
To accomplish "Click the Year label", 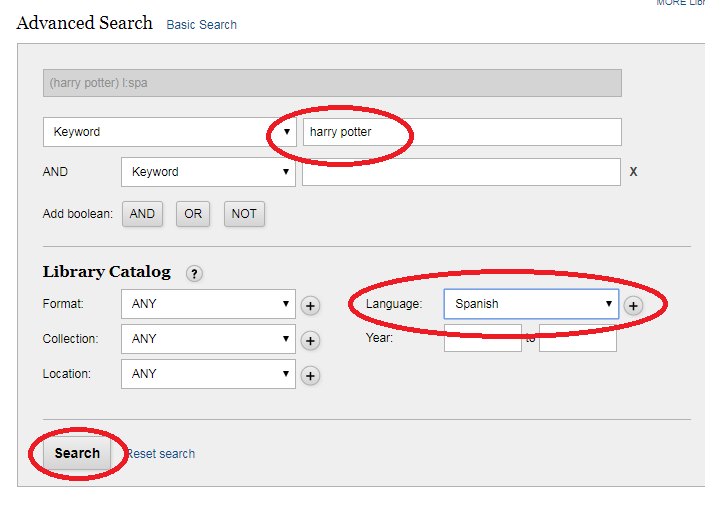I will pyautogui.click(x=379, y=338).
